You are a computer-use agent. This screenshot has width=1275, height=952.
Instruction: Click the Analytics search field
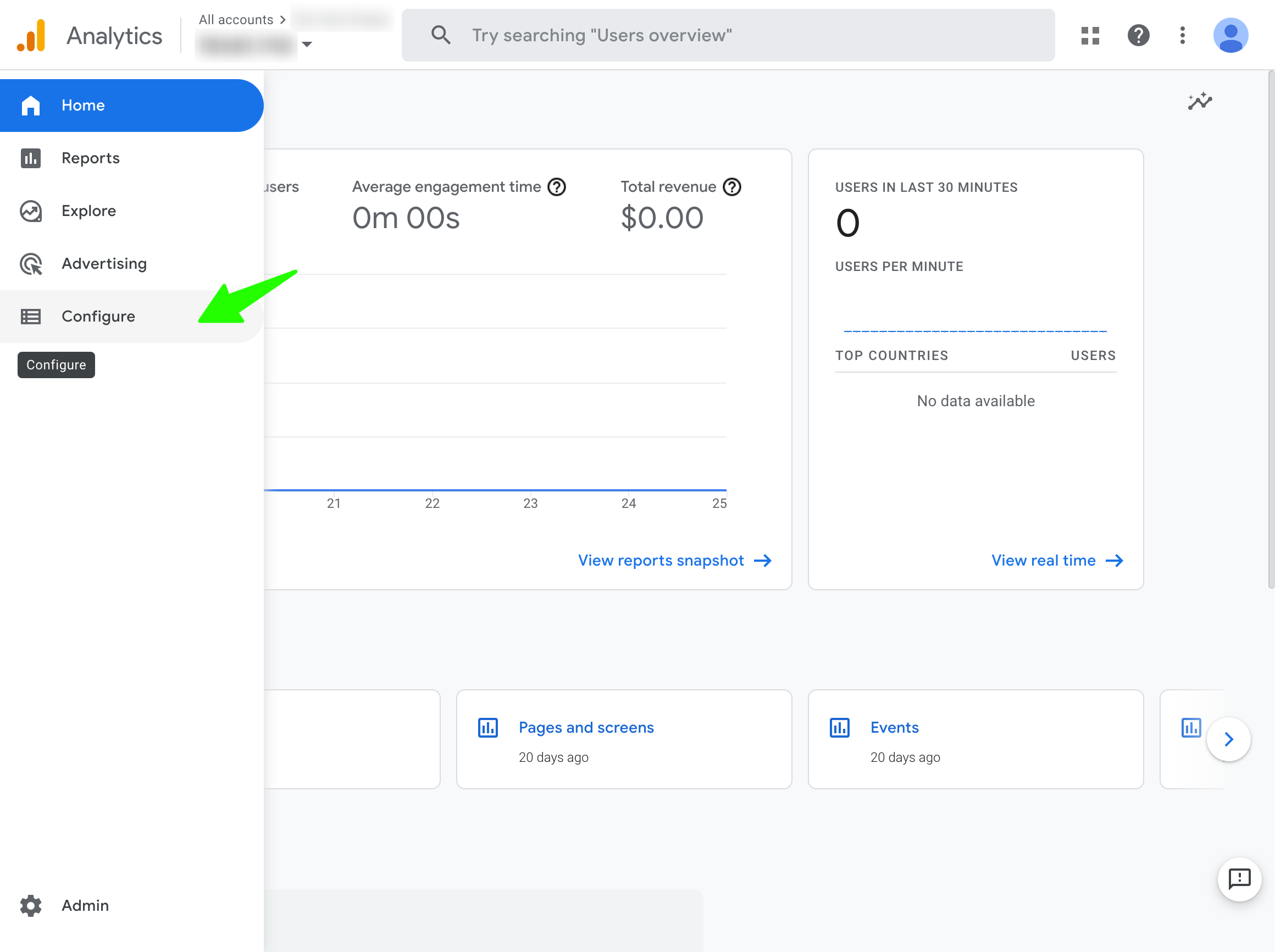(x=728, y=36)
